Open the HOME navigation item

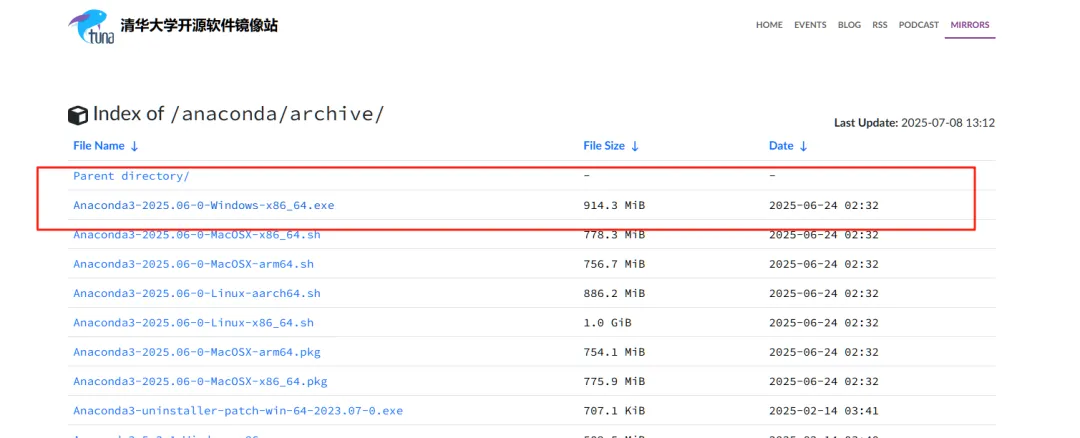(x=769, y=25)
